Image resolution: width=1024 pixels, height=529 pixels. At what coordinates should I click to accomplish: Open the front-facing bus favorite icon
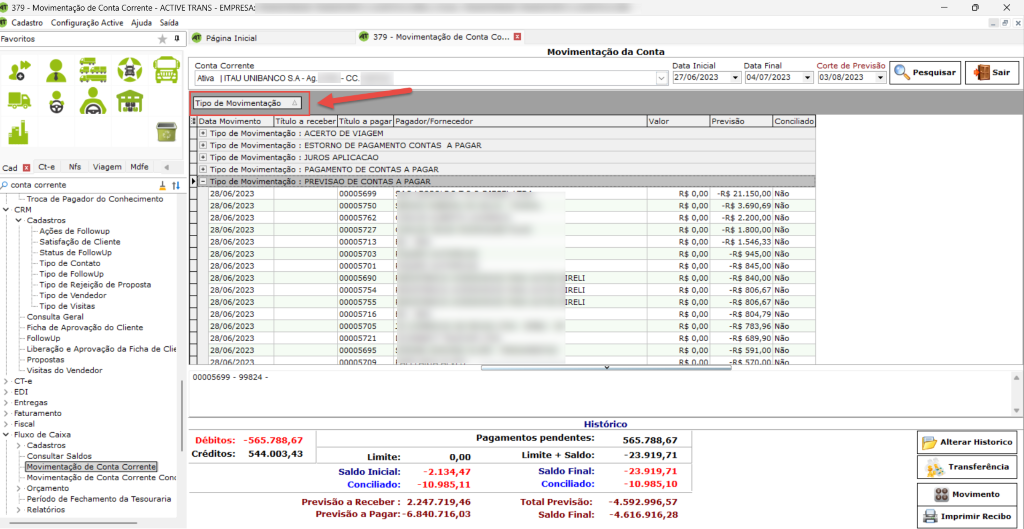pos(166,69)
